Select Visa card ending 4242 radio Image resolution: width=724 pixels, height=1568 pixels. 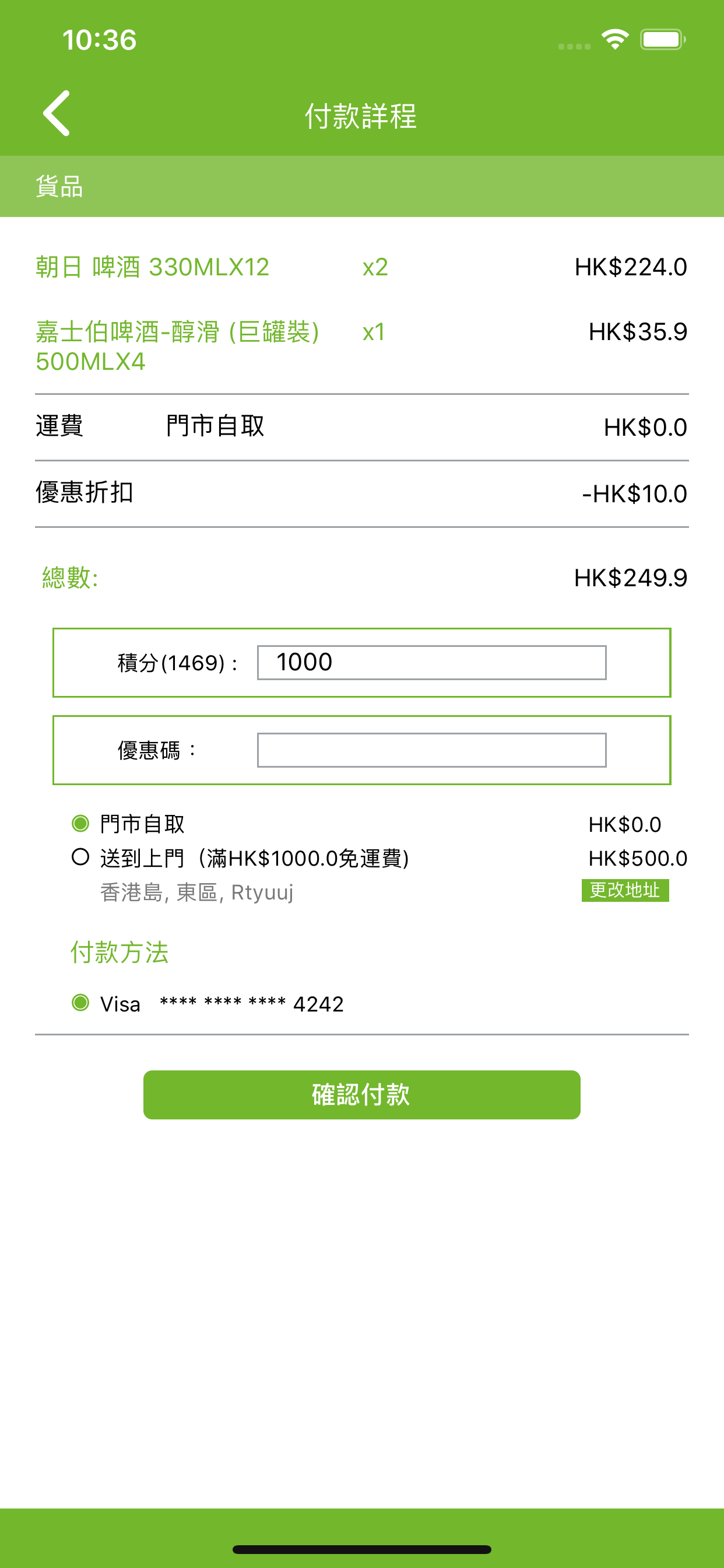pos(80,1003)
